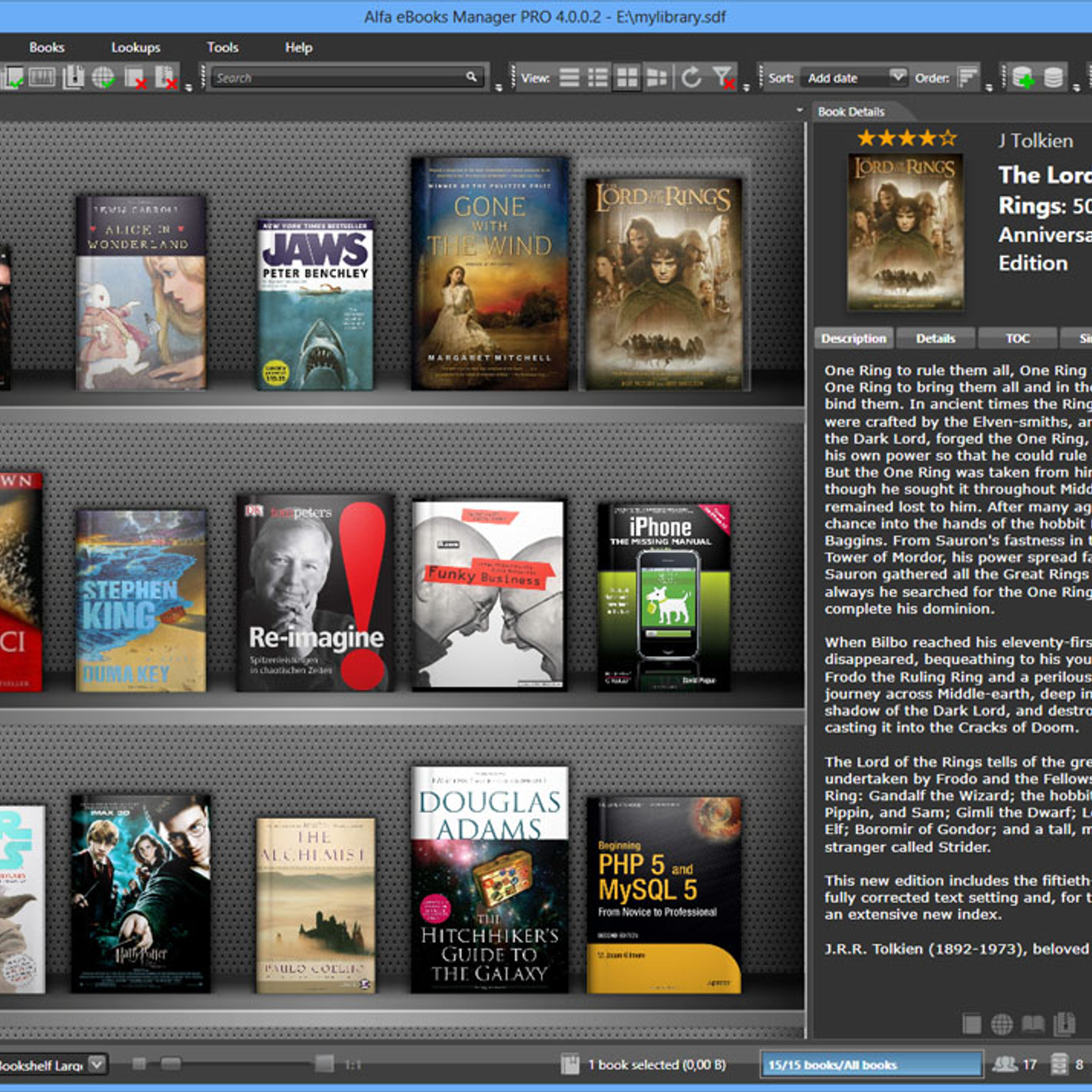Select The Alchemist book cover

315,906
